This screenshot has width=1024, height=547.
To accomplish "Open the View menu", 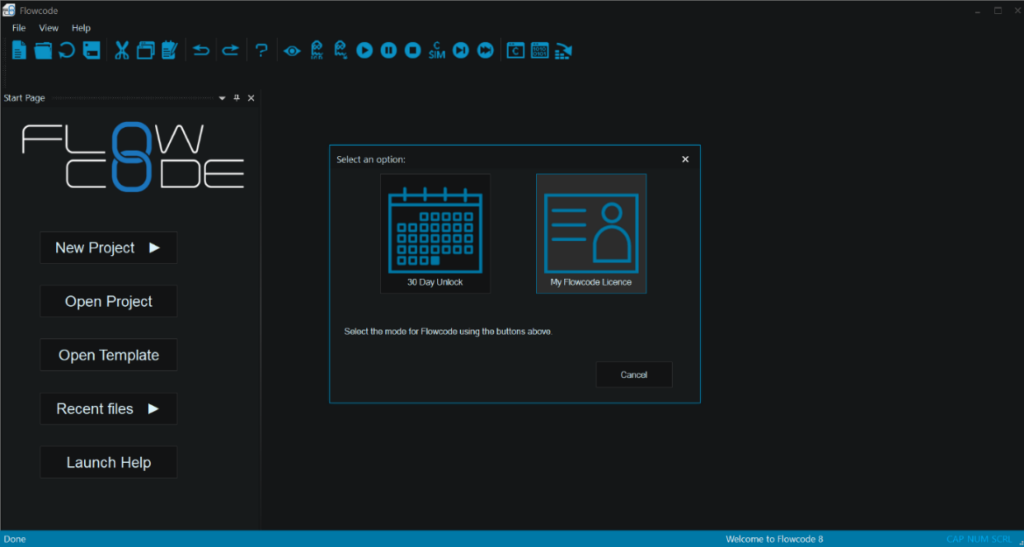I will (x=48, y=28).
